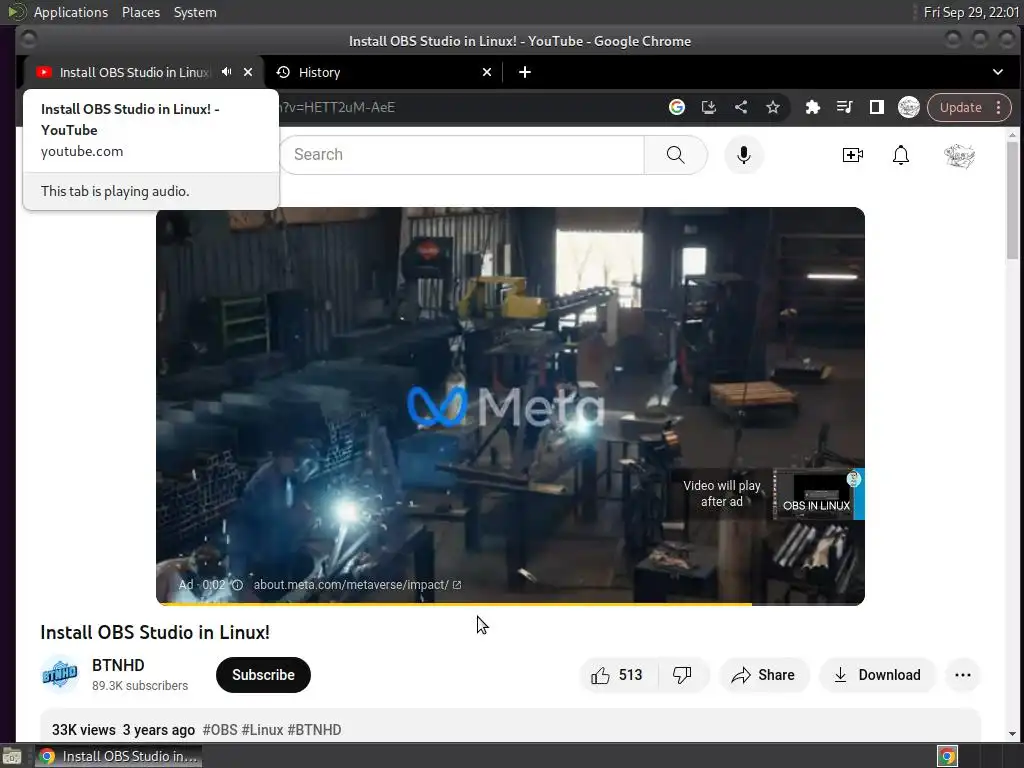Like the video with 513 likes
Viewport: 1024px width, 768px height.
coord(617,675)
